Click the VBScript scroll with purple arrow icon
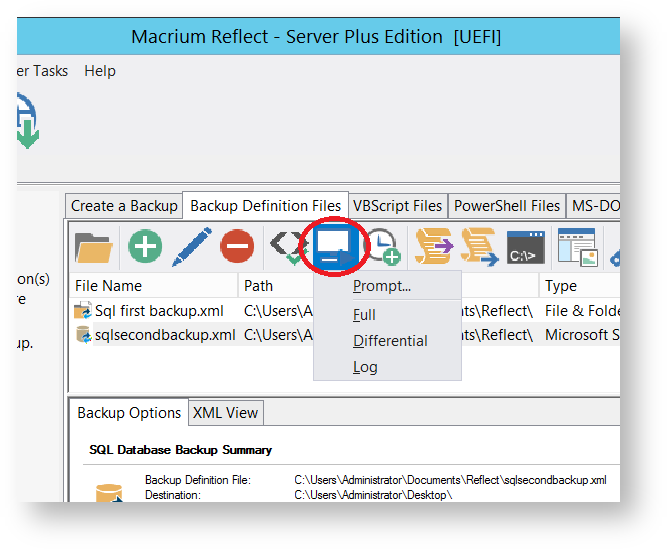 click(434, 246)
